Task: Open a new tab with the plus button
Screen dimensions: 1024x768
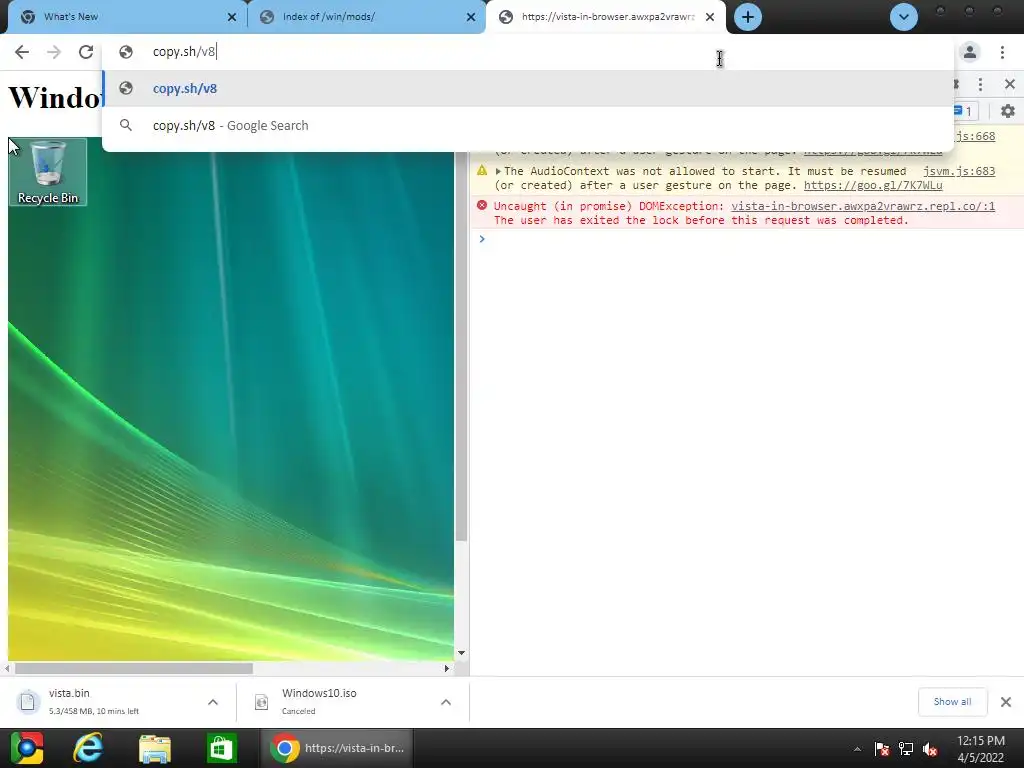Action: 748,17
